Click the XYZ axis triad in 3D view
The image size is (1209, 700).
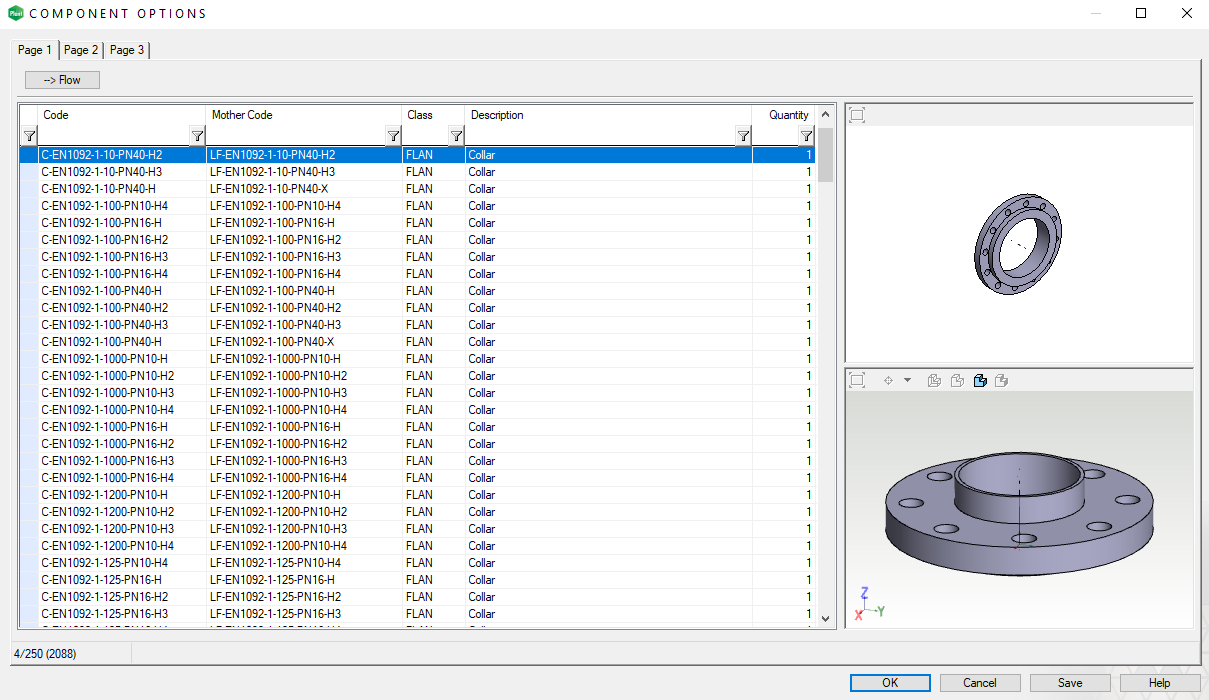pyautogui.click(x=866, y=605)
